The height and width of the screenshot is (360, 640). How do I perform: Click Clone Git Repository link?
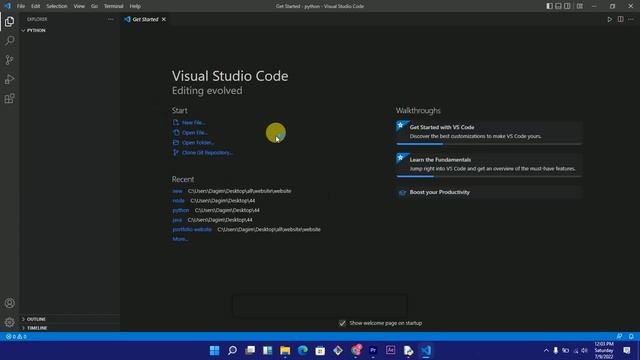coord(203,153)
